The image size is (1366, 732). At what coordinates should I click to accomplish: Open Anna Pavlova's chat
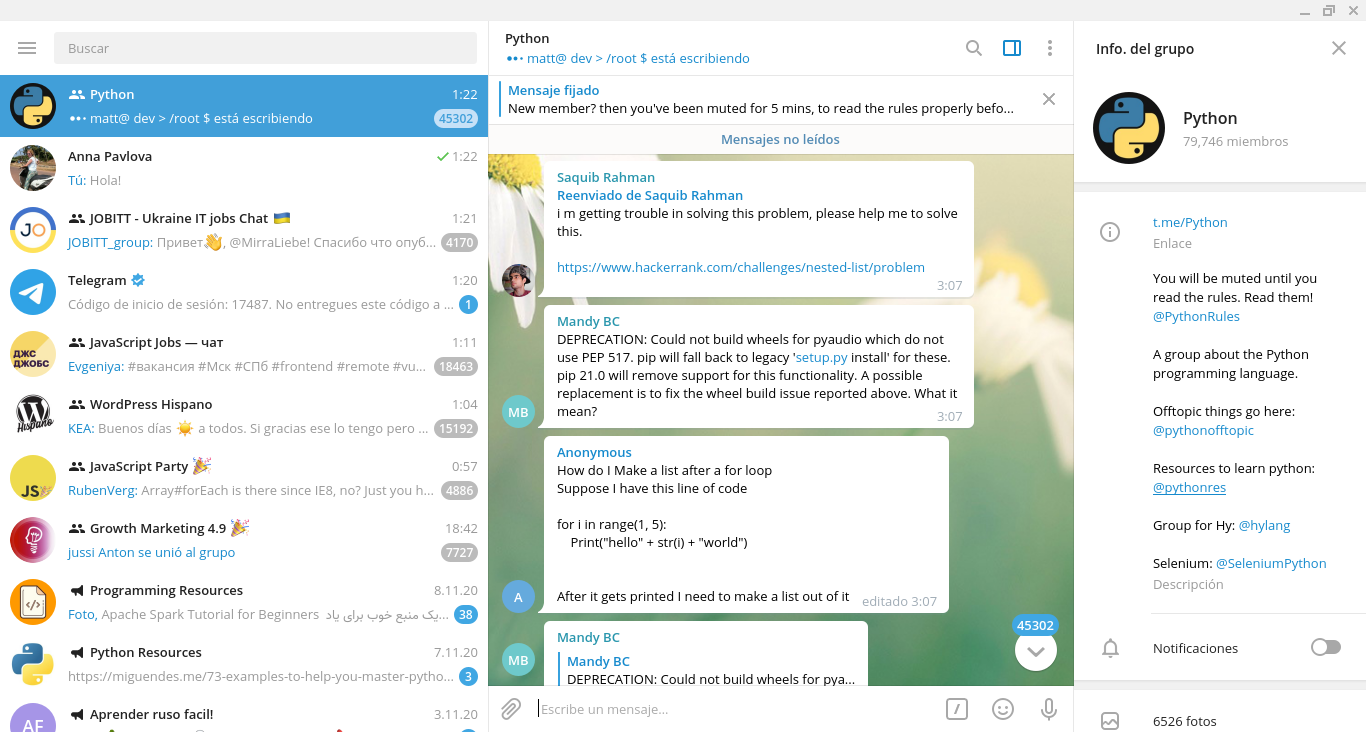(x=244, y=168)
